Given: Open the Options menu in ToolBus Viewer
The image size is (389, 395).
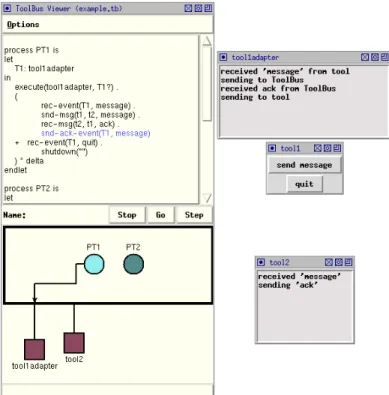Looking at the screenshot, I should pos(23,25).
